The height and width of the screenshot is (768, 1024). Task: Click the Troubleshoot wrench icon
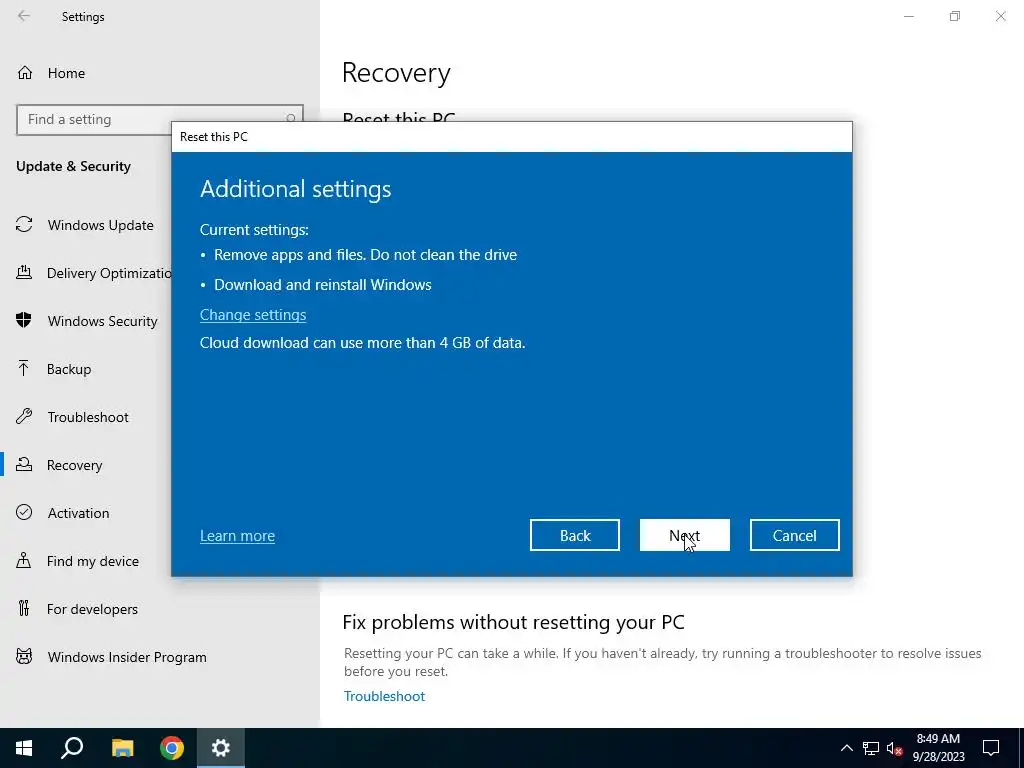pyautogui.click(x=24, y=416)
